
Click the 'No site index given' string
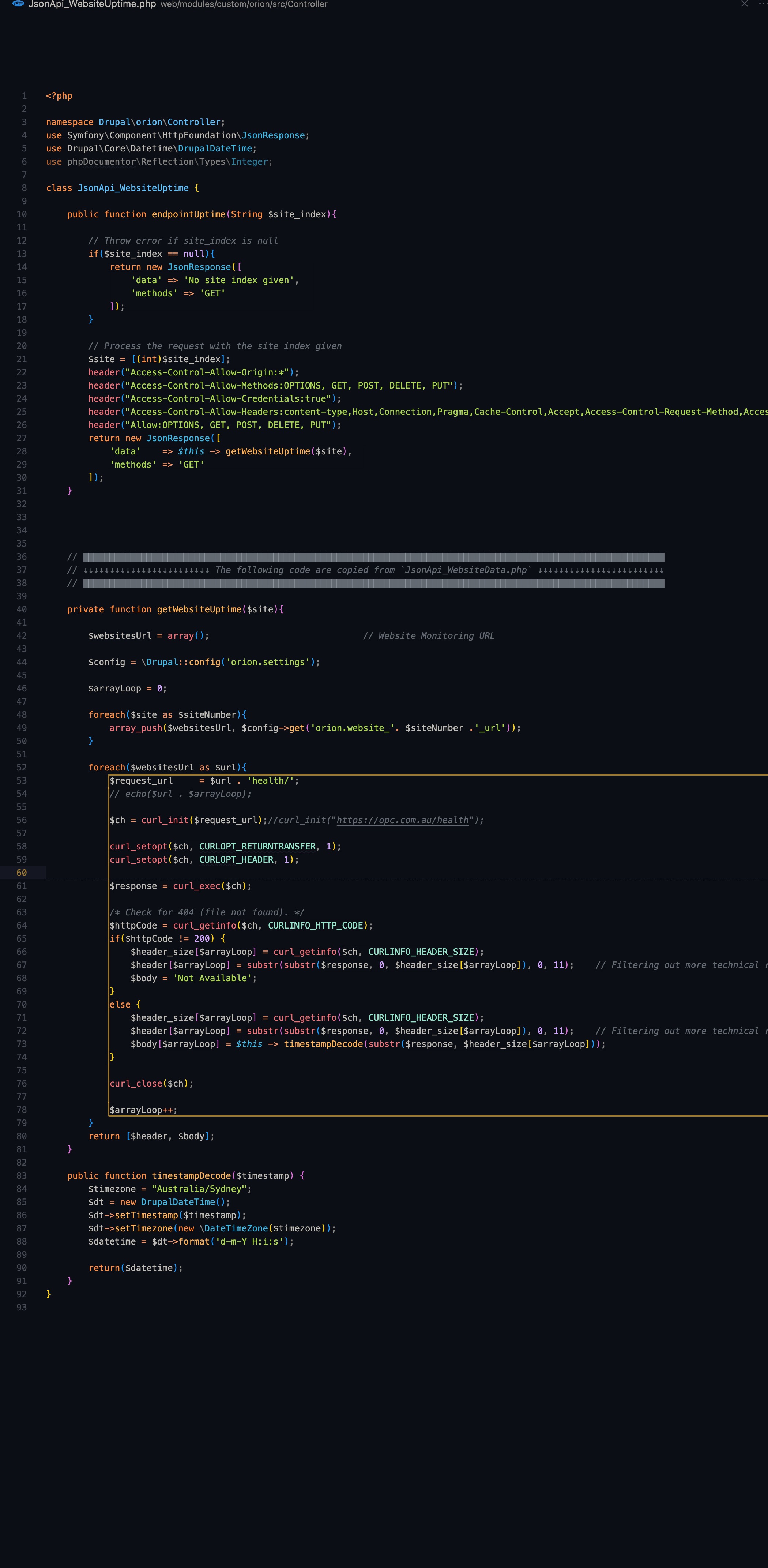[239, 280]
